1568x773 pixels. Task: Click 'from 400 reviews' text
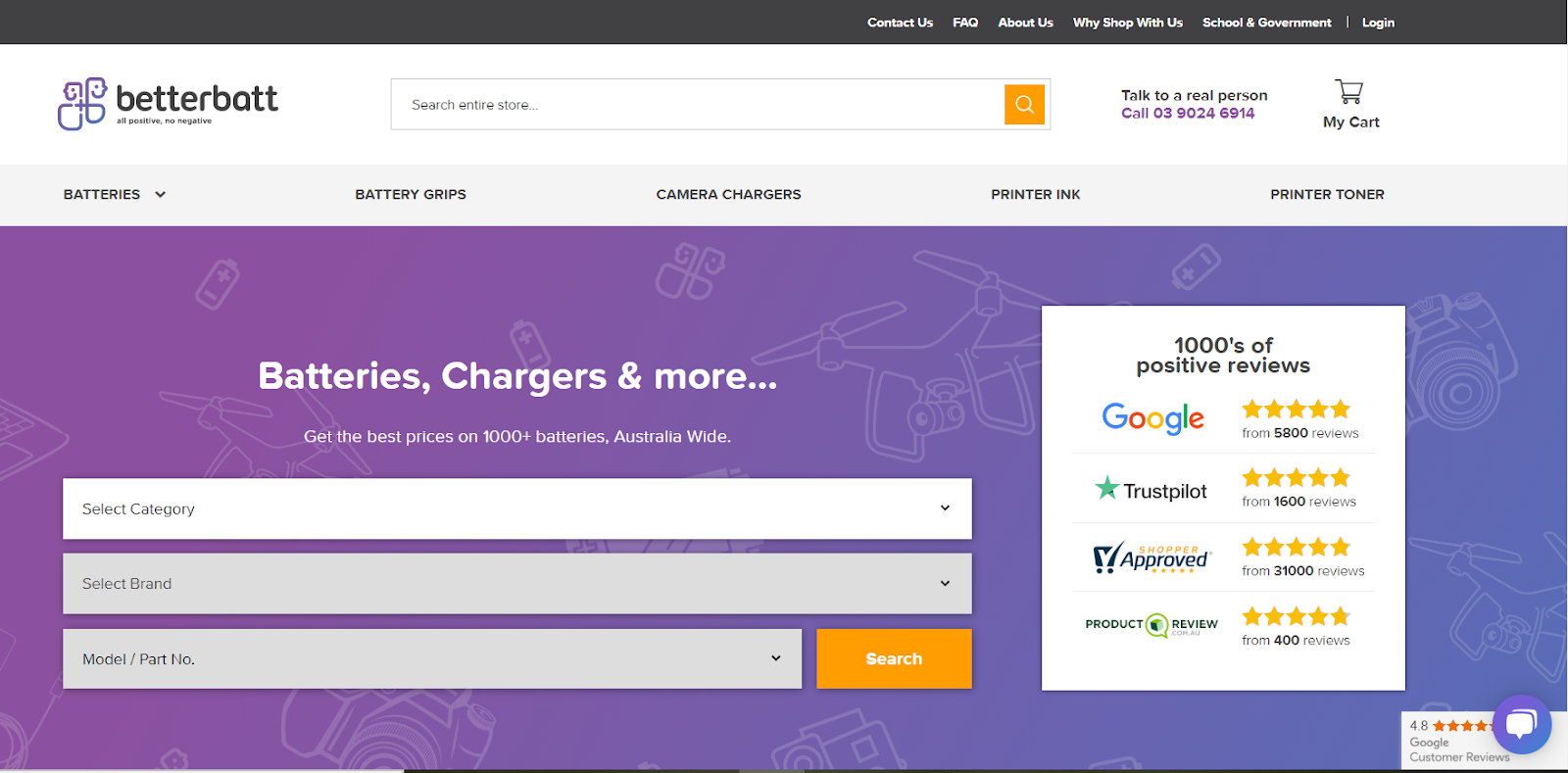[x=1296, y=641]
